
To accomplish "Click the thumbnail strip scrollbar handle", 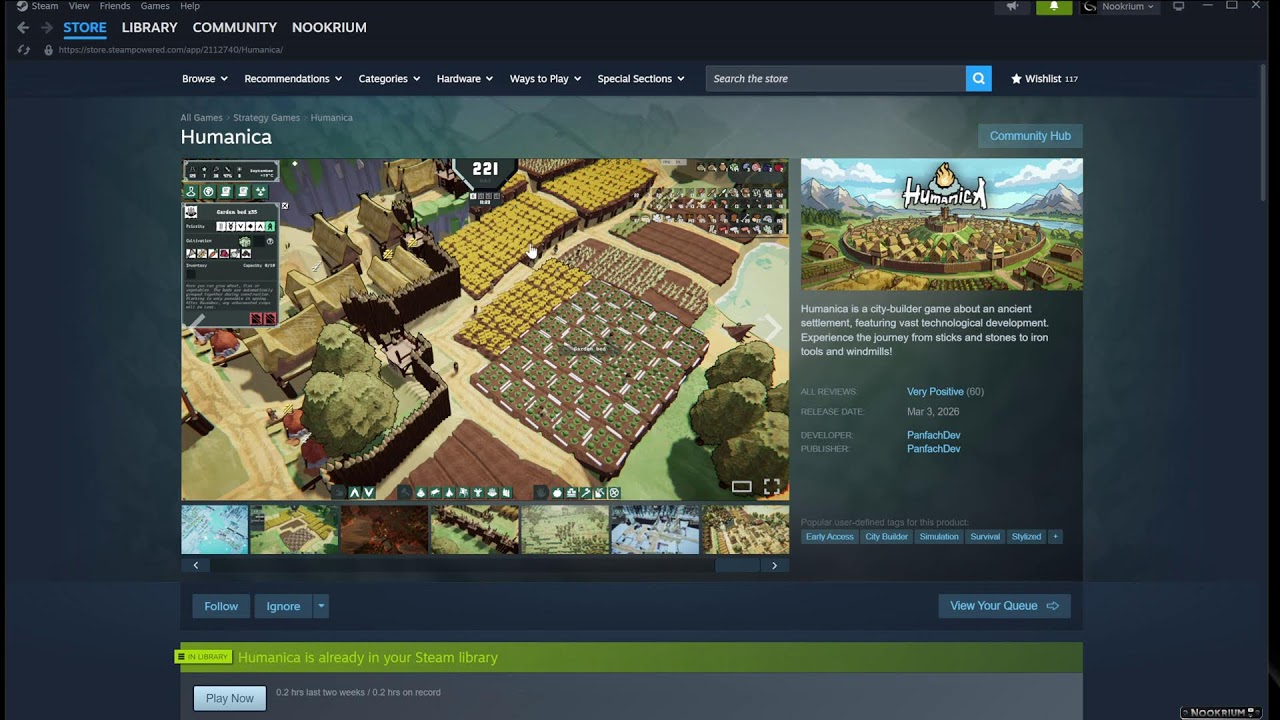I will point(738,565).
